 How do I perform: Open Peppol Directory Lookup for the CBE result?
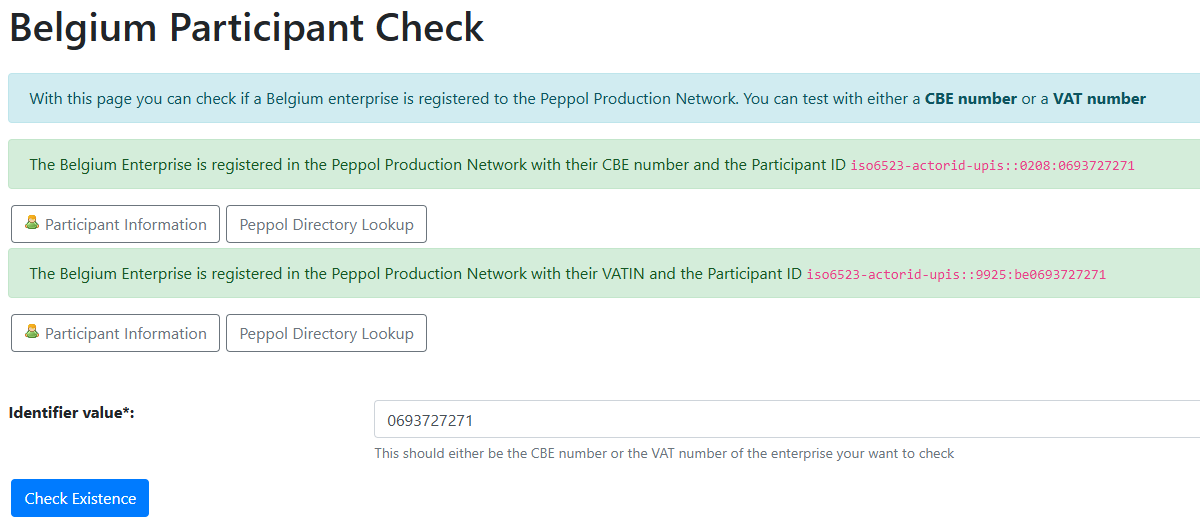[x=326, y=225]
